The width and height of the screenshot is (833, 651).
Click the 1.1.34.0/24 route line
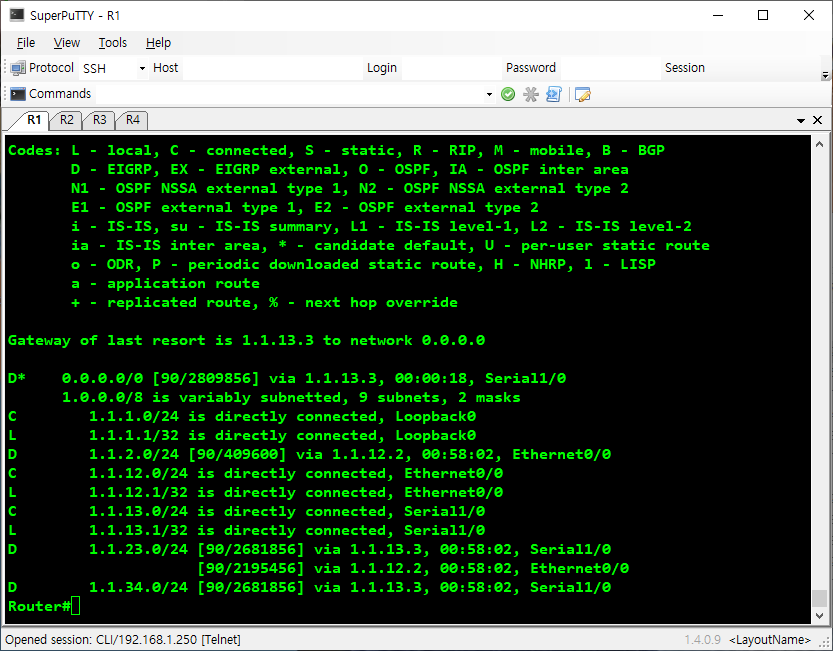tap(309, 587)
